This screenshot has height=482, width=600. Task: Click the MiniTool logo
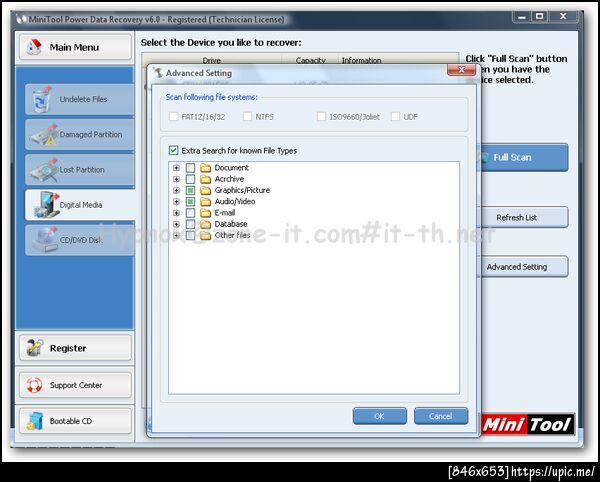pyautogui.click(x=527, y=424)
